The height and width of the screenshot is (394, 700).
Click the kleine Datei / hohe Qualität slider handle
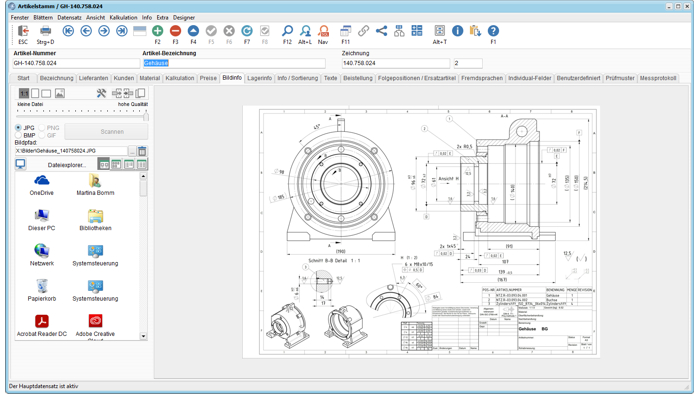[x=146, y=117]
